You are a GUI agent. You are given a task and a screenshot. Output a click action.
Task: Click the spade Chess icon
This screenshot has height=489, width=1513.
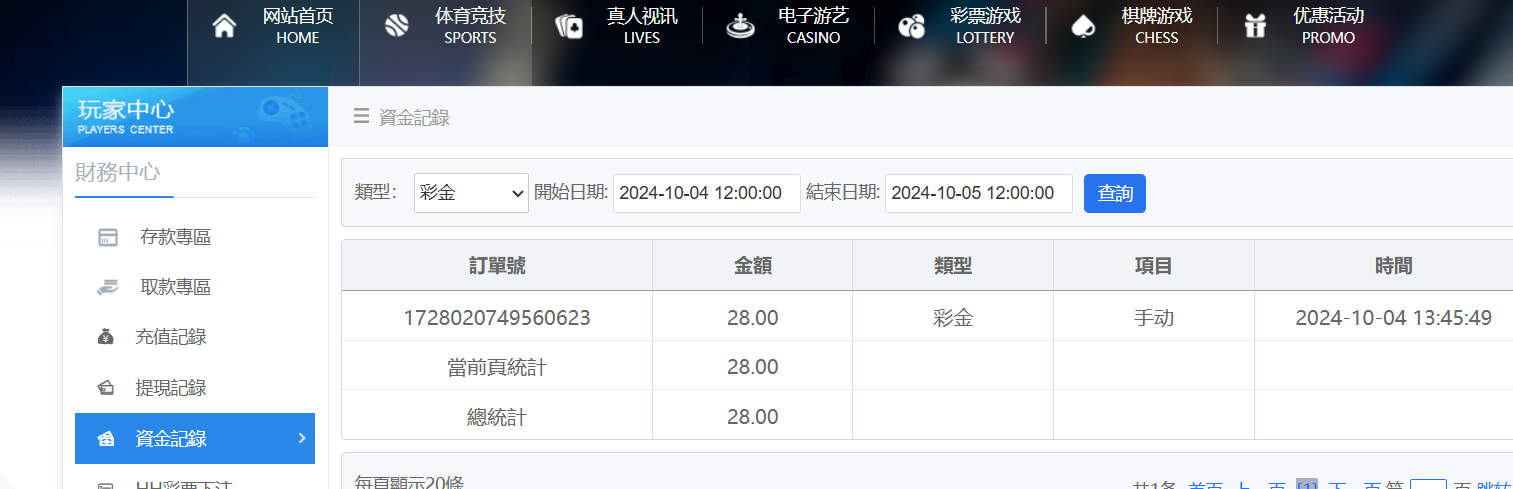point(1083,27)
